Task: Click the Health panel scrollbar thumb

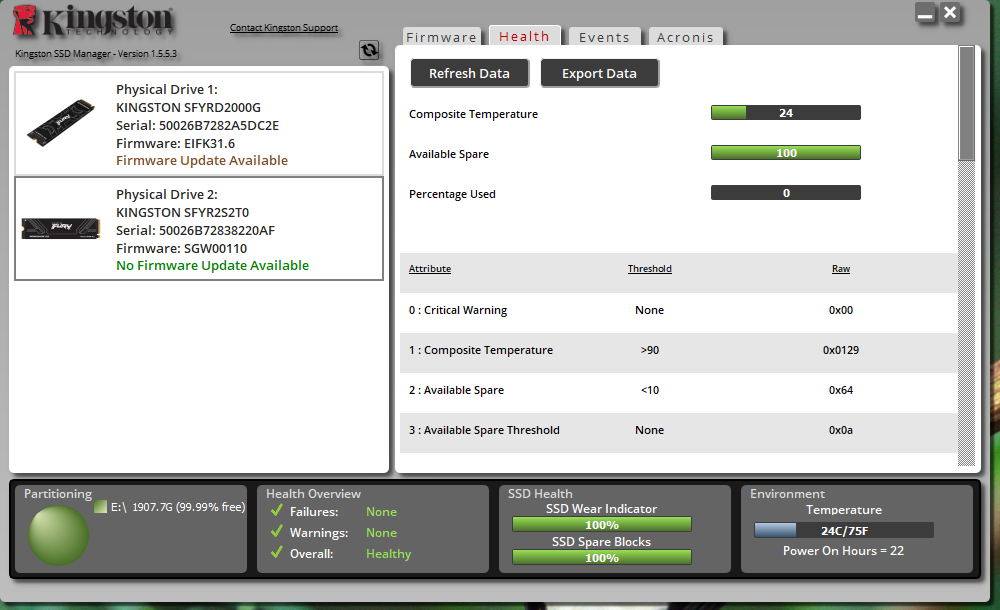Action: pyautogui.click(x=966, y=103)
